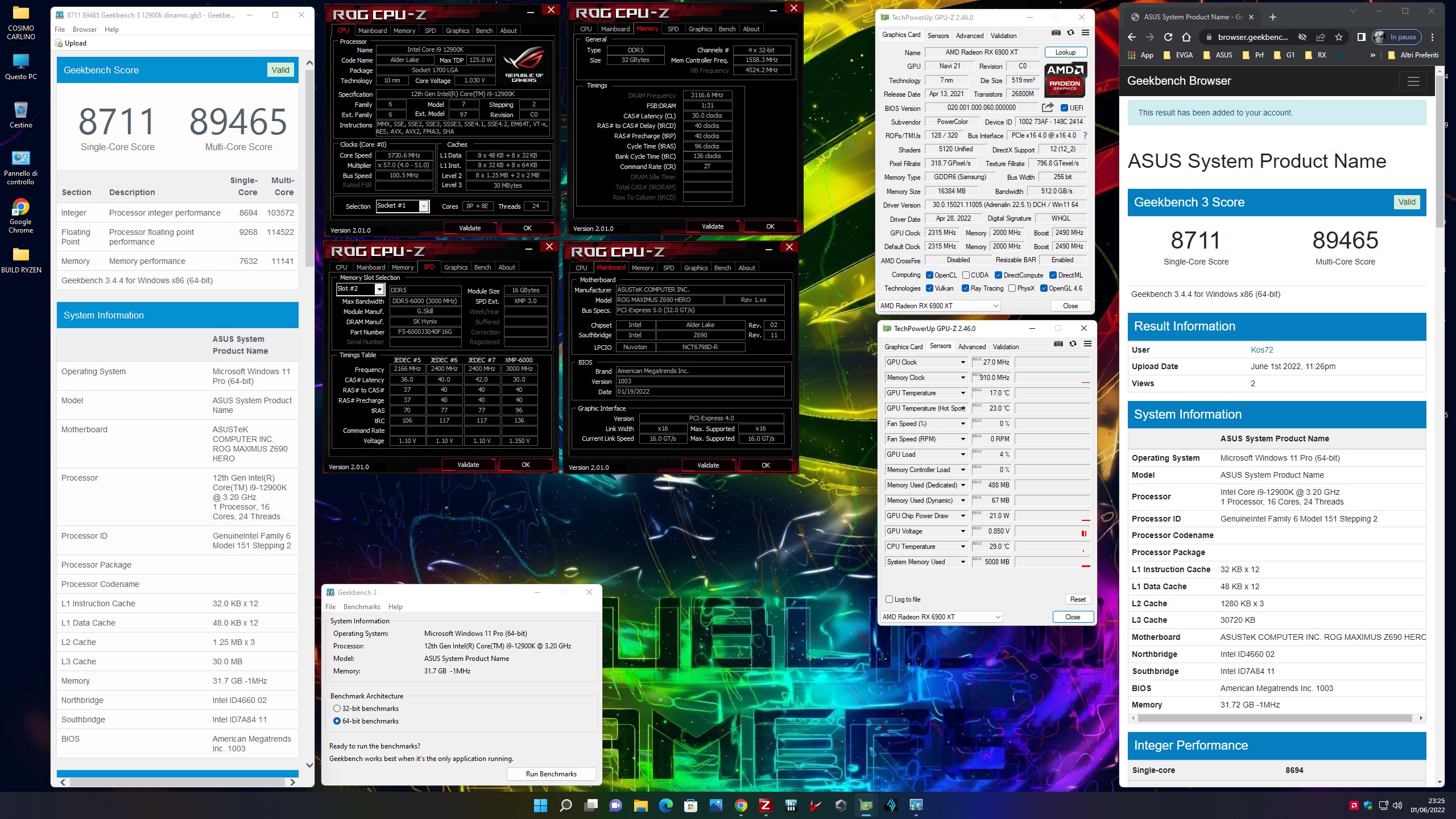Toggle the OpenCL checkbox in GPU-Z
This screenshot has width=1456, height=819.
[929, 275]
